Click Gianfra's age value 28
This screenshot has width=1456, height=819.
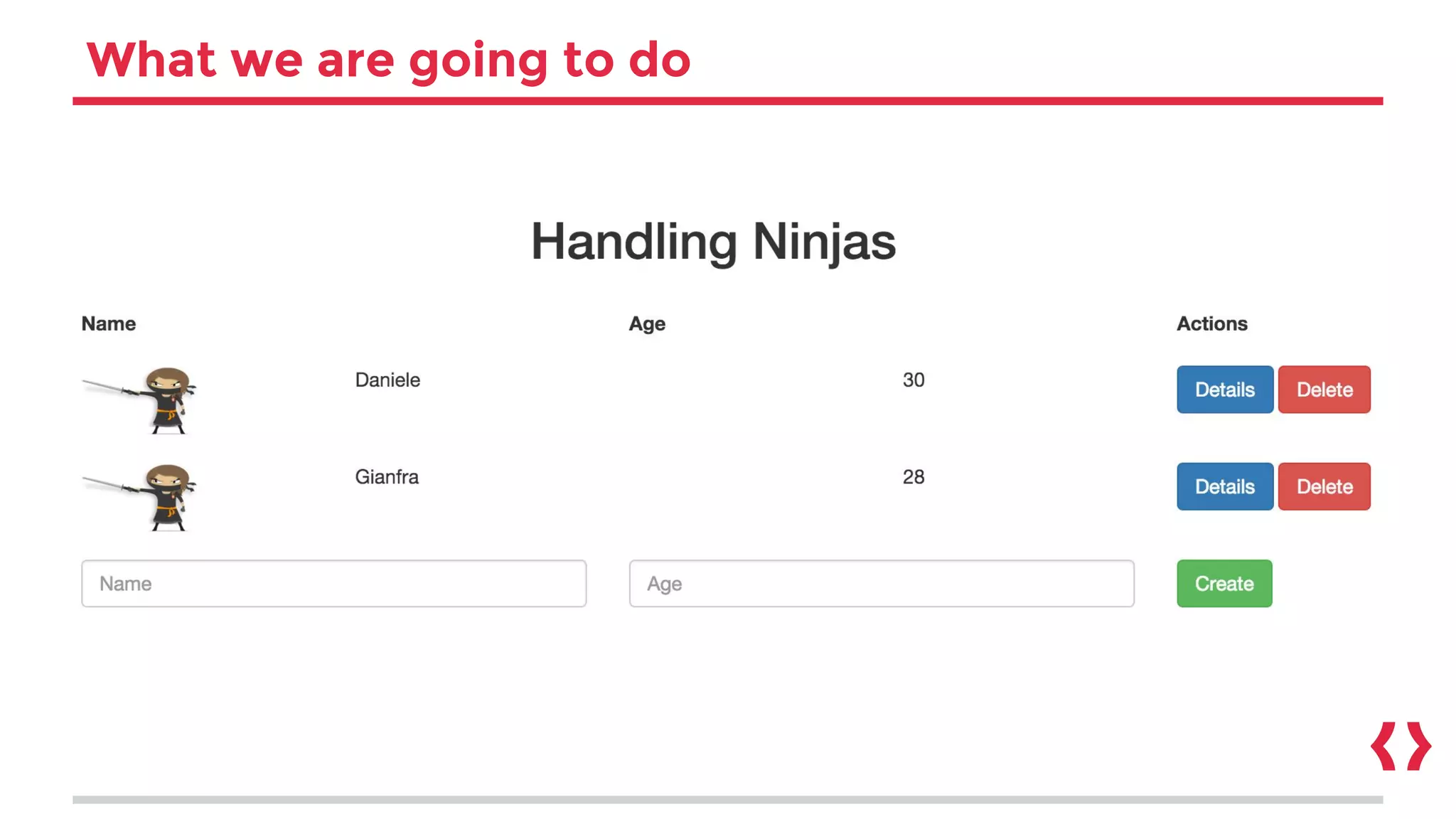(913, 477)
